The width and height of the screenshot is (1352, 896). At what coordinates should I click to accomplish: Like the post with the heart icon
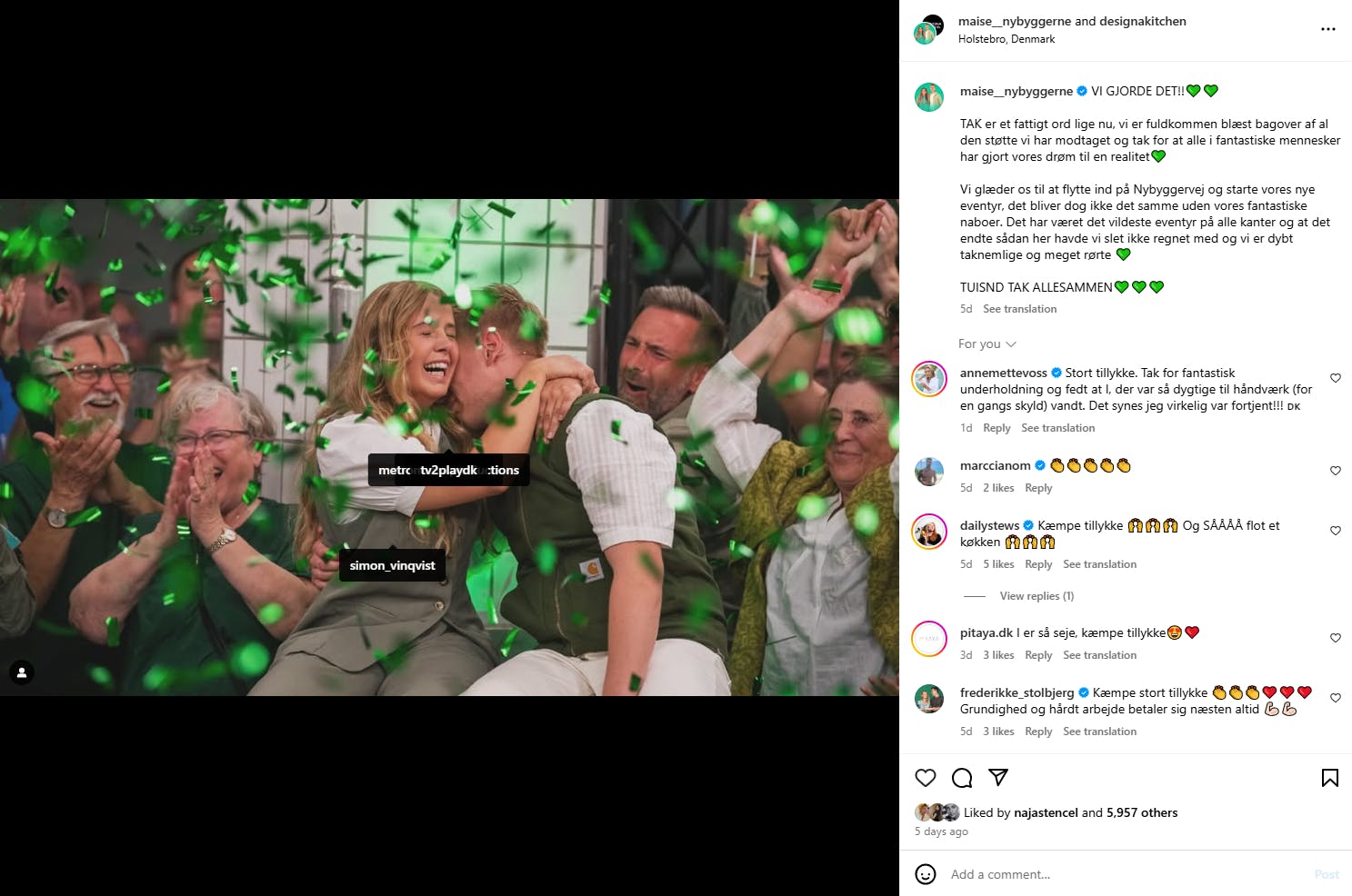pyautogui.click(x=926, y=778)
